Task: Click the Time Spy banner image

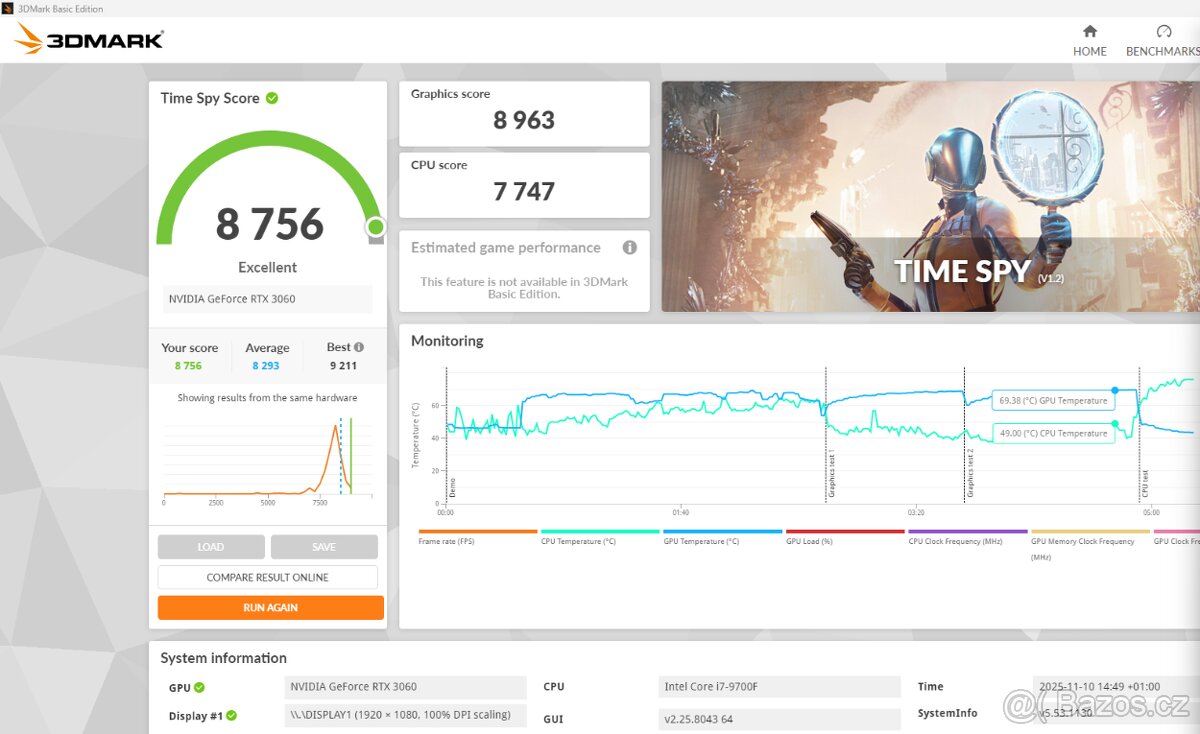Action: point(930,196)
